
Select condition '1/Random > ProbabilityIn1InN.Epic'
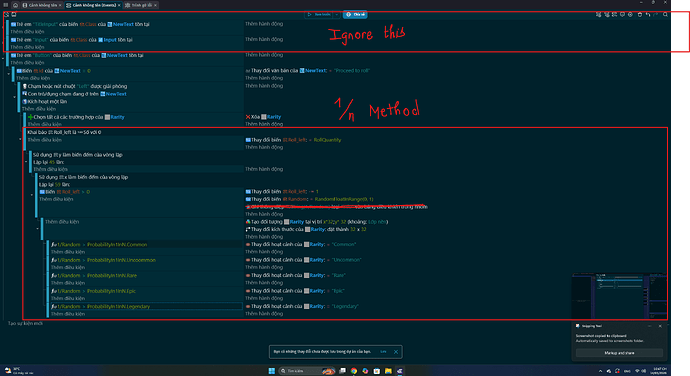click(x=93, y=291)
